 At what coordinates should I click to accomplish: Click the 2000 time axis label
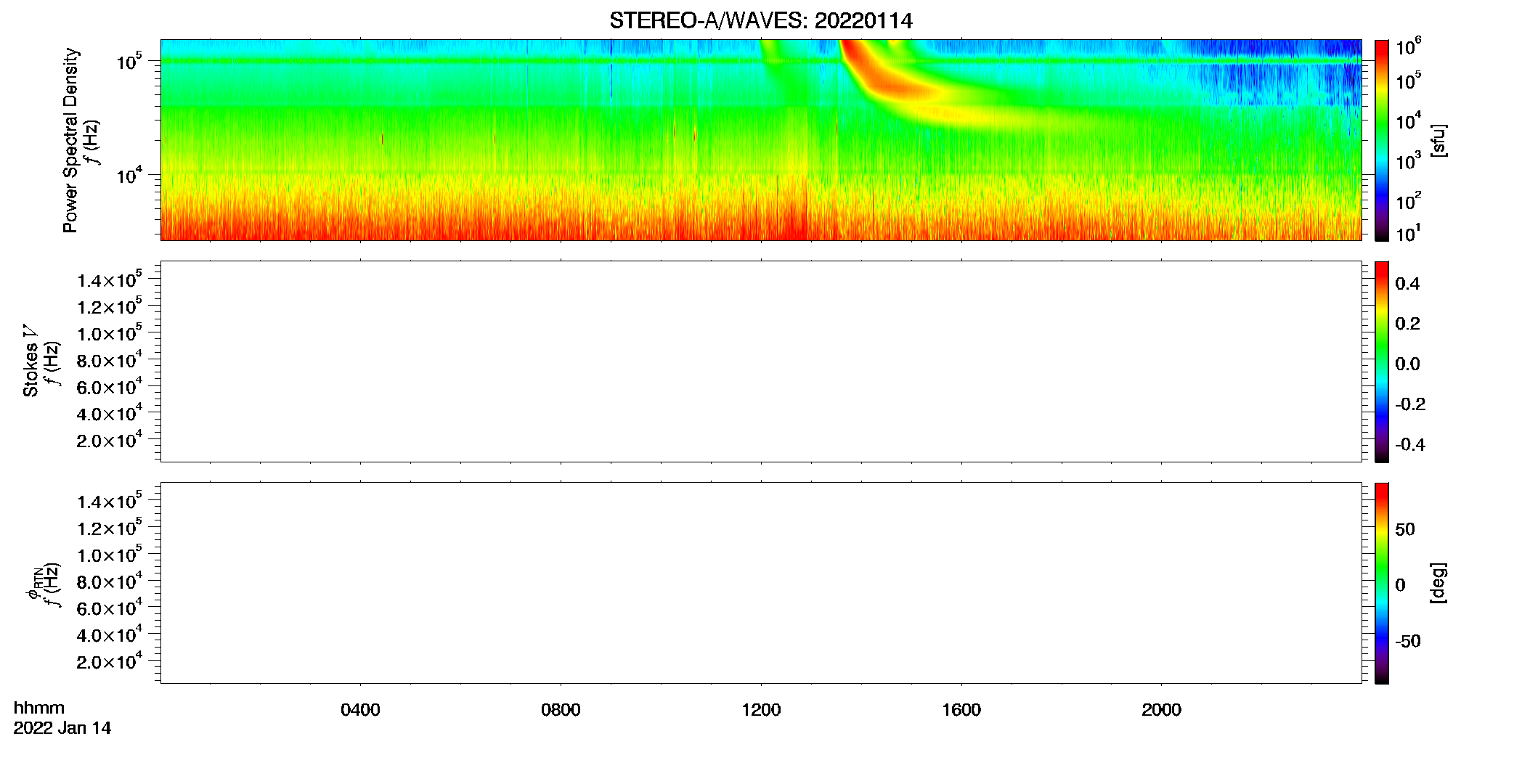pyautogui.click(x=1161, y=710)
